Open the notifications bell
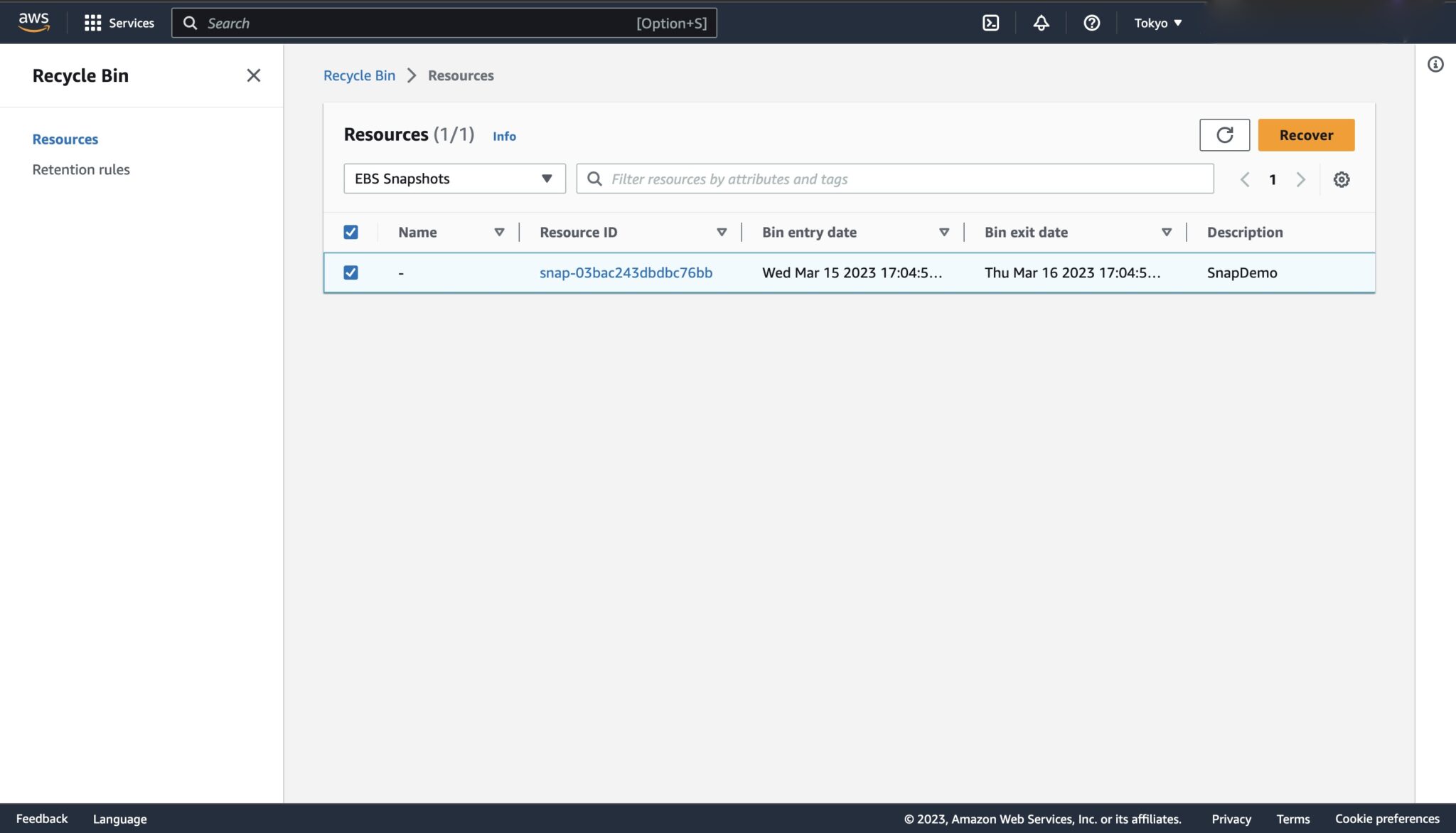This screenshot has width=1456, height=833. point(1041,22)
